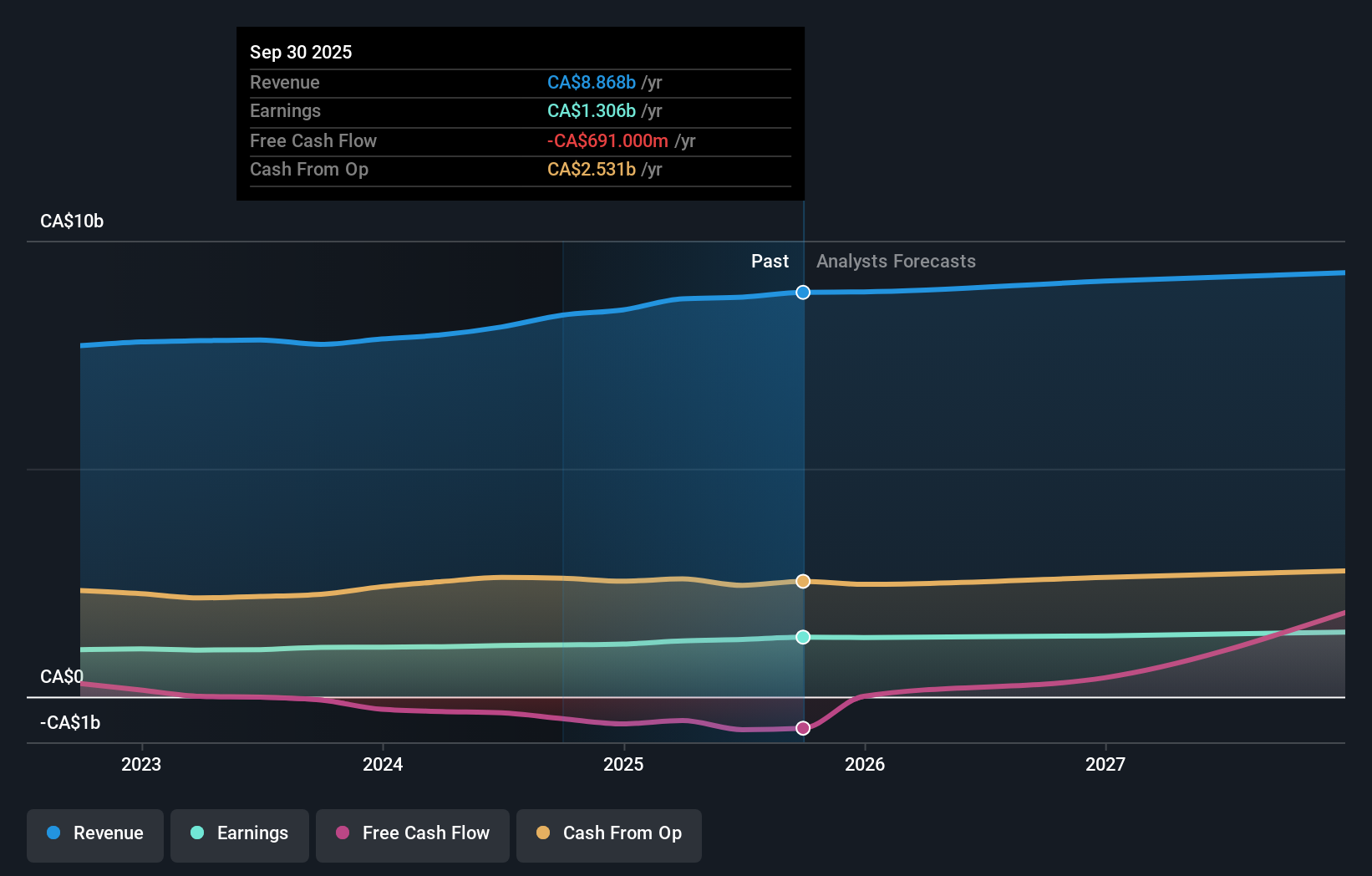Viewport: 1372px width, 876px height.
Task: Select the orange Cash From Op data marker
Action: click(803, 581)
